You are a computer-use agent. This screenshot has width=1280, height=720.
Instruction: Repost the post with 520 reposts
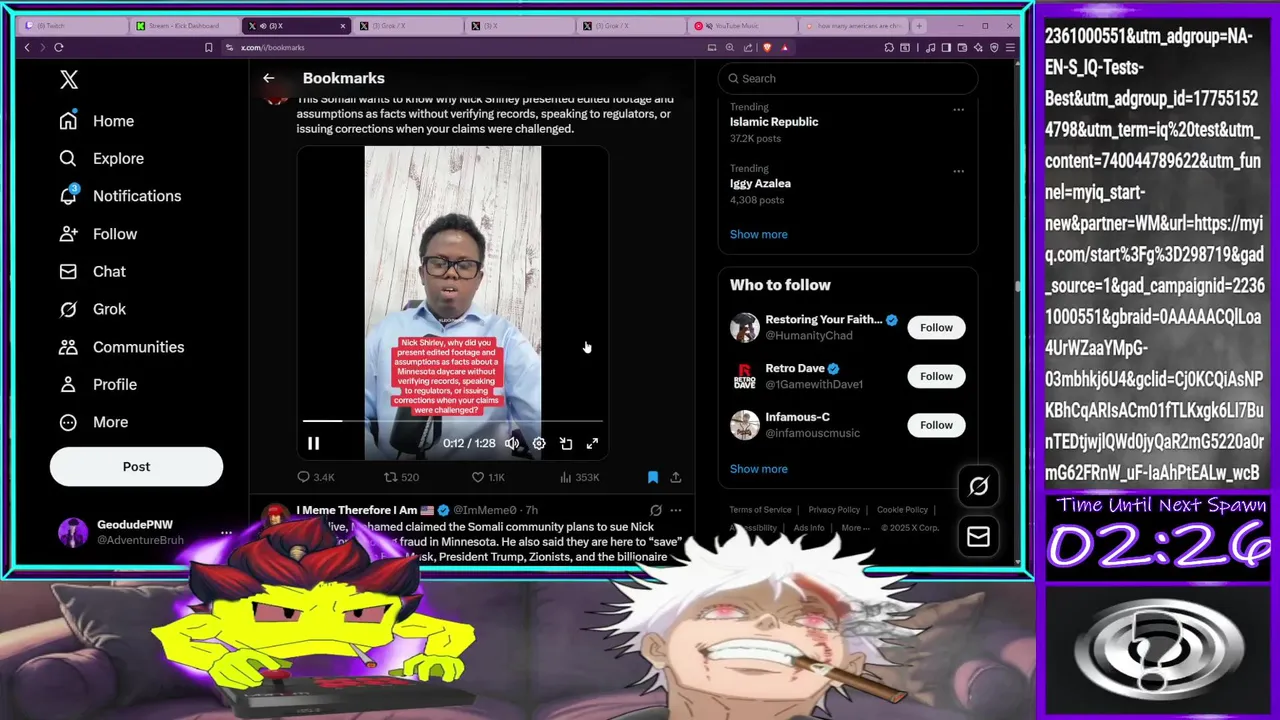point(402,477)
